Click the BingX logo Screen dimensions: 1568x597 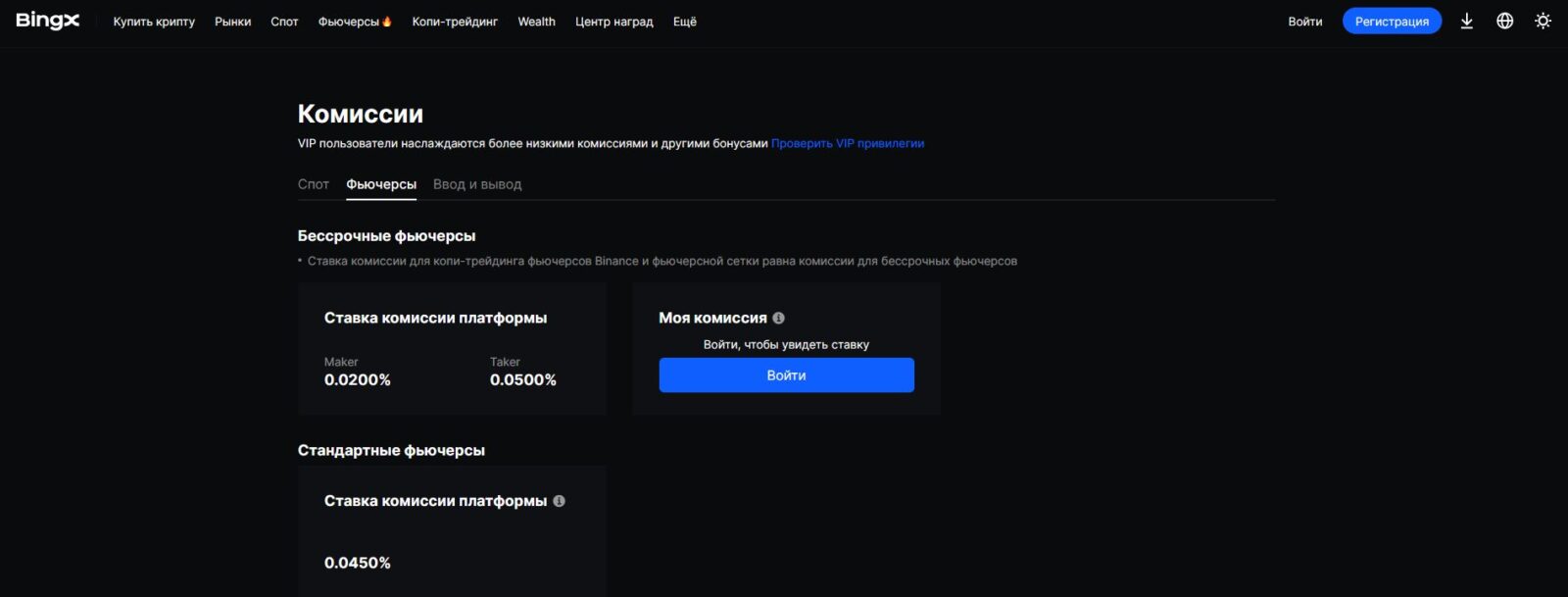47,21
